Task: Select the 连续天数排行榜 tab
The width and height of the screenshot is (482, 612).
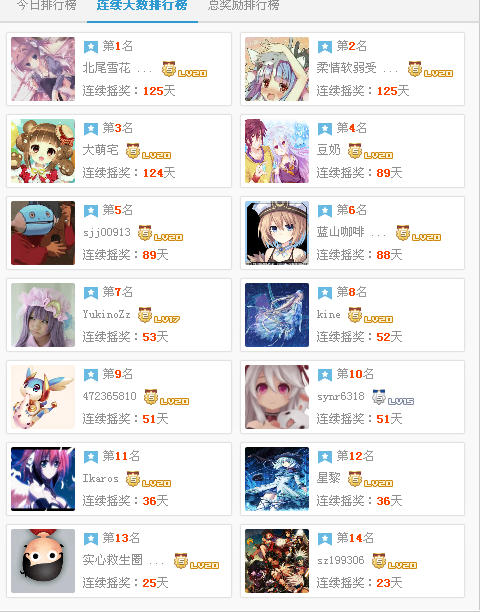Action: 142,5
